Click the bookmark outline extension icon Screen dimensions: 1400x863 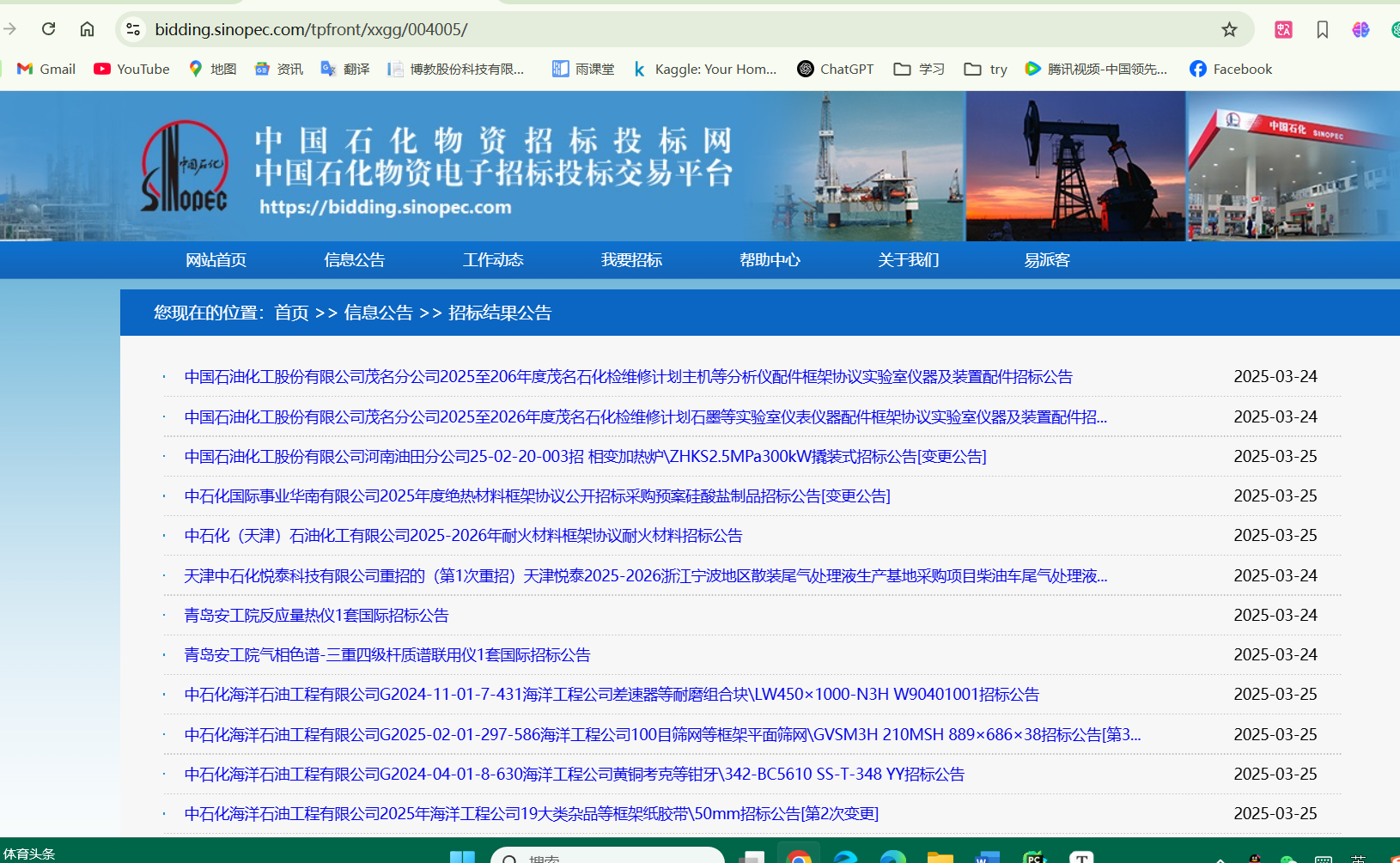1323,29
